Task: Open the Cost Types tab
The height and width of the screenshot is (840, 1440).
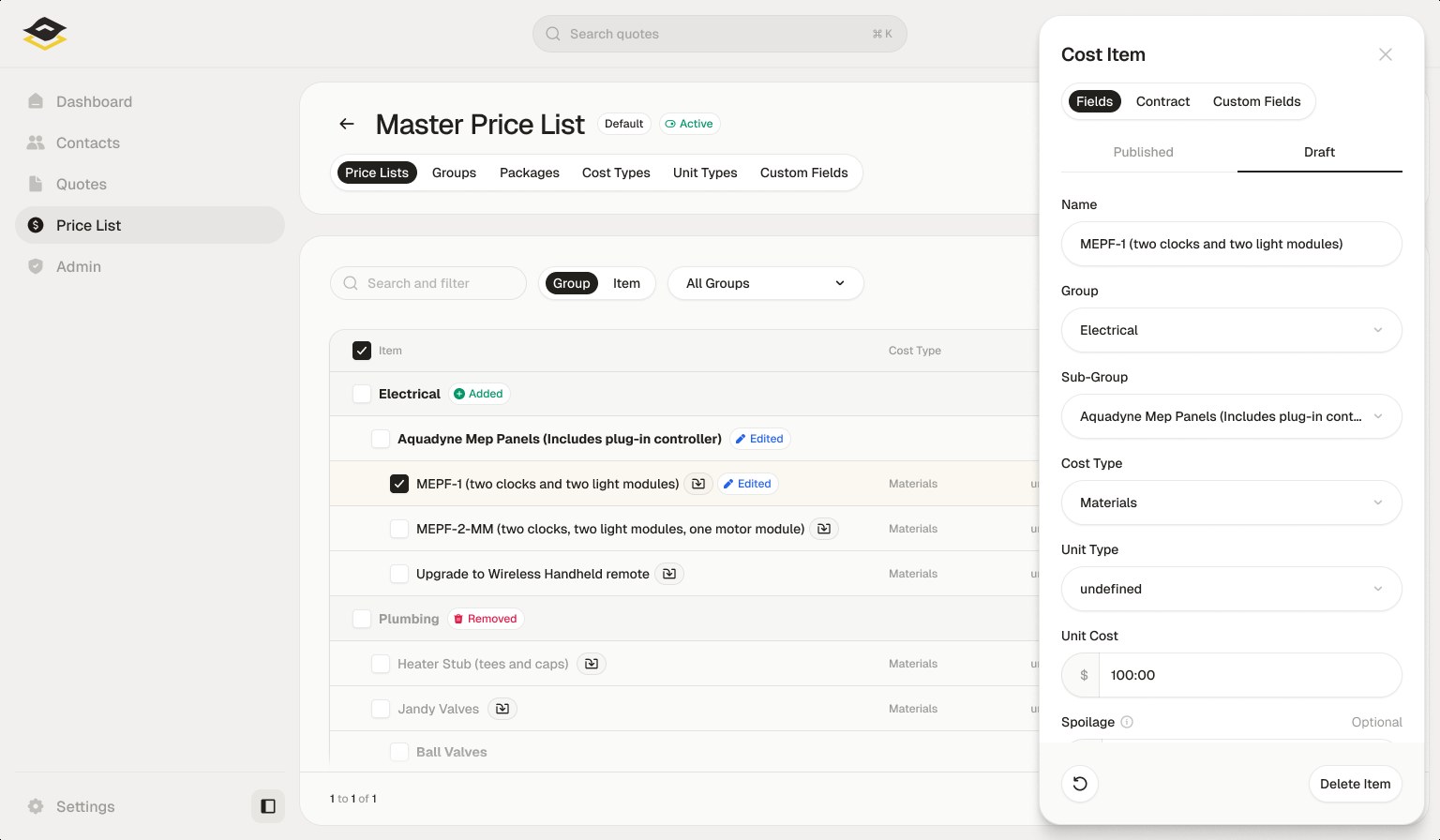Action: 616,172
